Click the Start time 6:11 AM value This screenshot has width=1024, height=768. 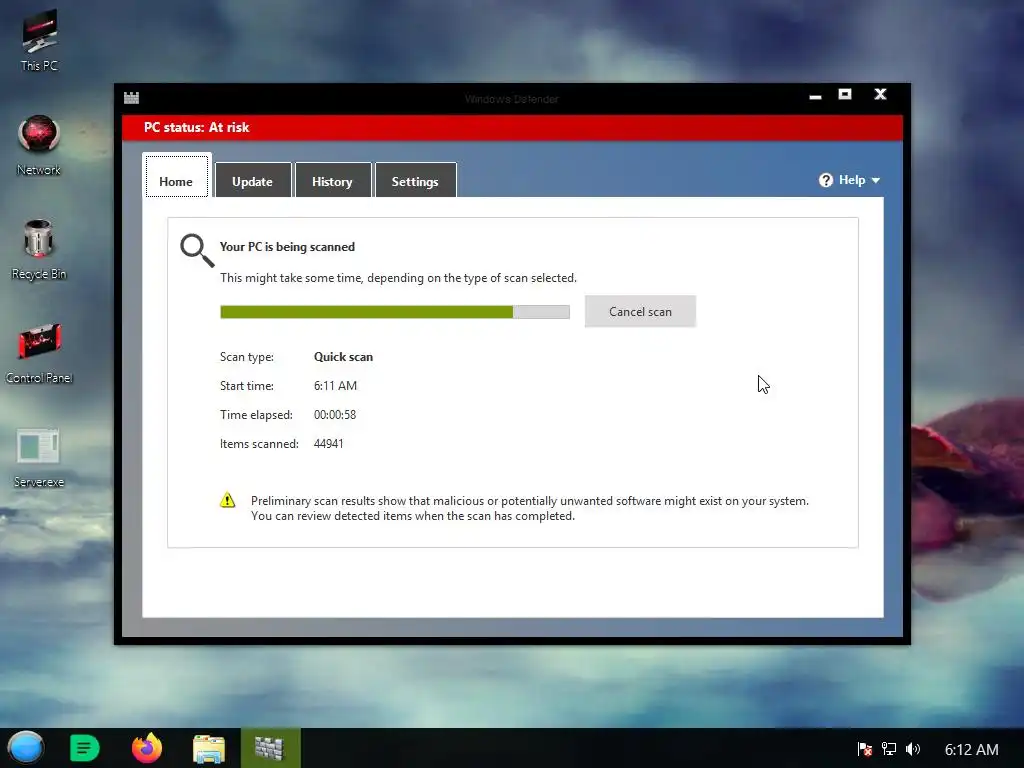point(335,386)
